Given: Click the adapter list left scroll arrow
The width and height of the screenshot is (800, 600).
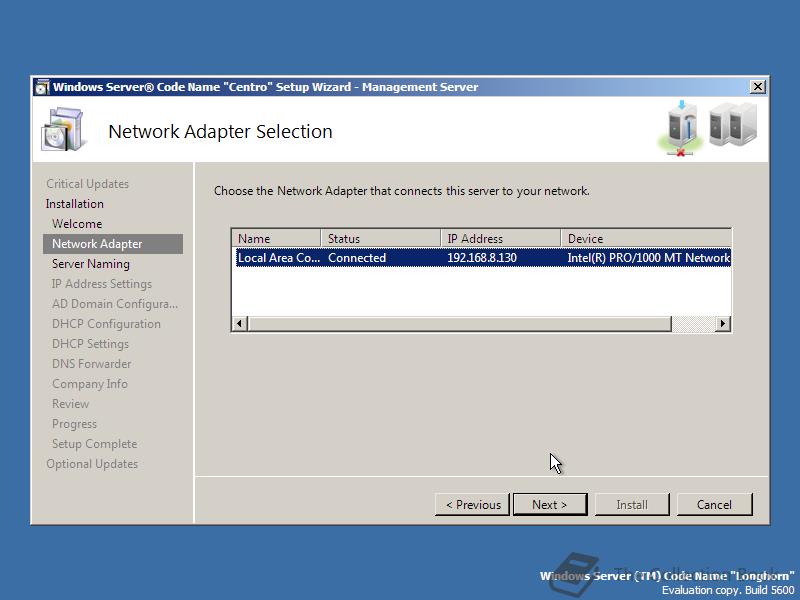Looking at the screenshot, I should pyautogui.click(x=240, y=323).
